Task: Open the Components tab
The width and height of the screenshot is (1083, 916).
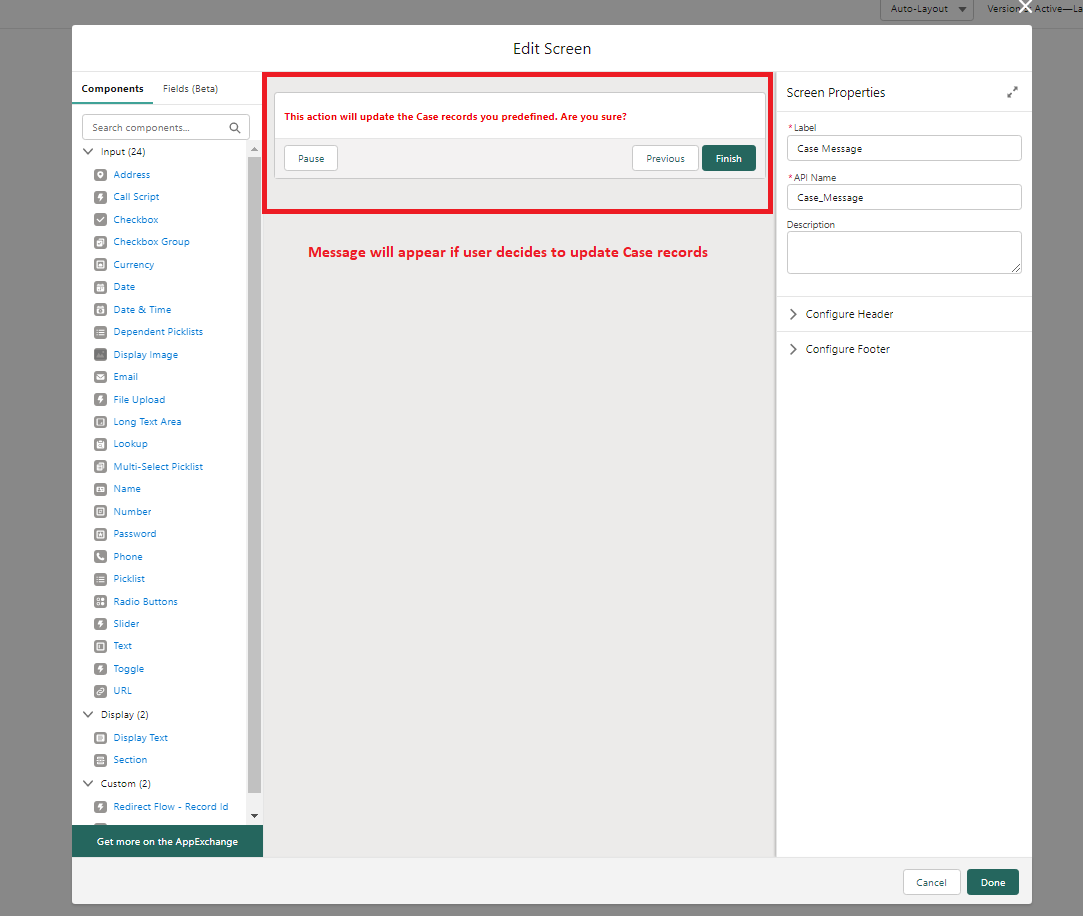Action: (x=112, y=89)
